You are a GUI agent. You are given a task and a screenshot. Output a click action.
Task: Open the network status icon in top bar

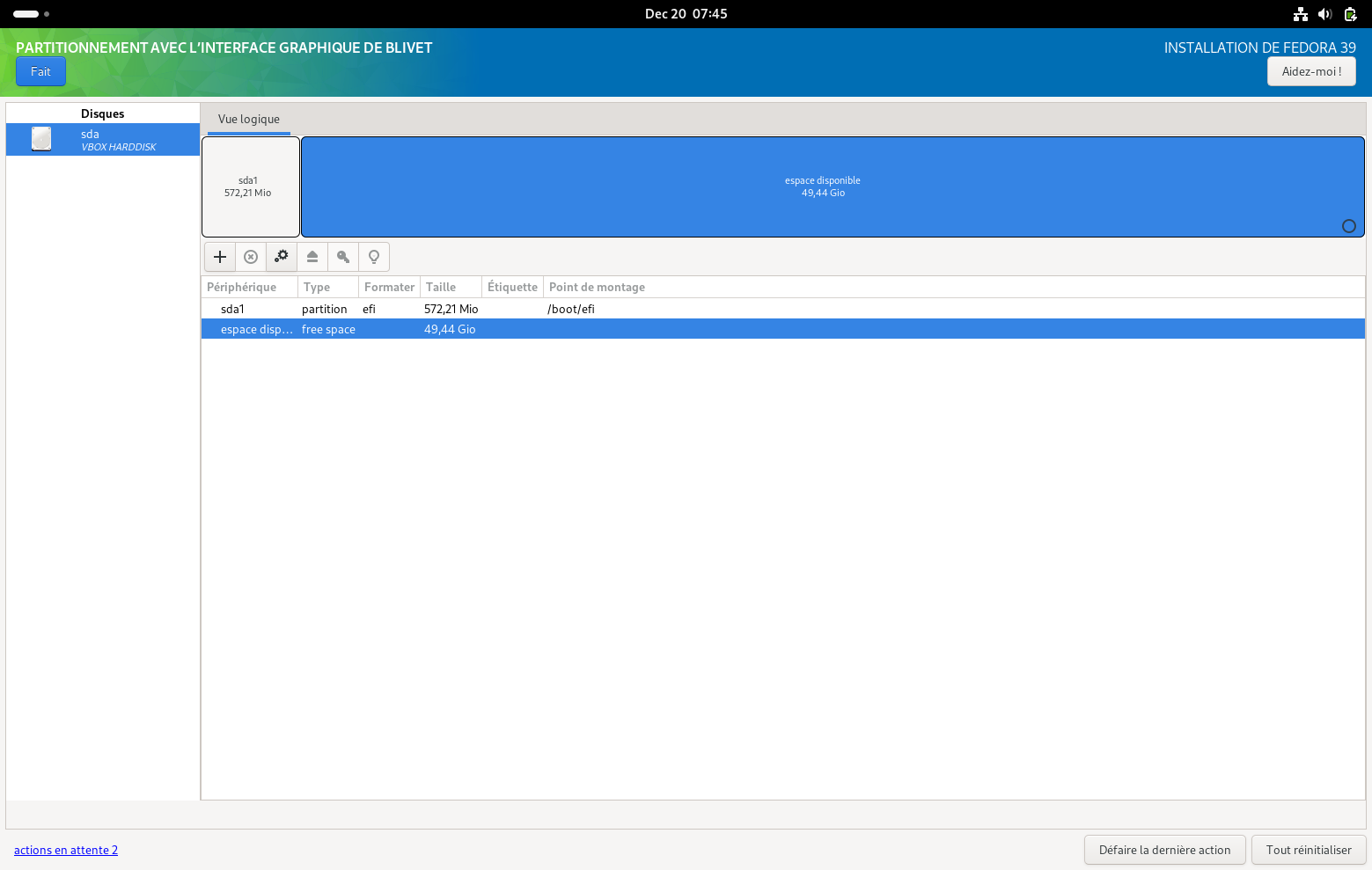pos(1301,14)
